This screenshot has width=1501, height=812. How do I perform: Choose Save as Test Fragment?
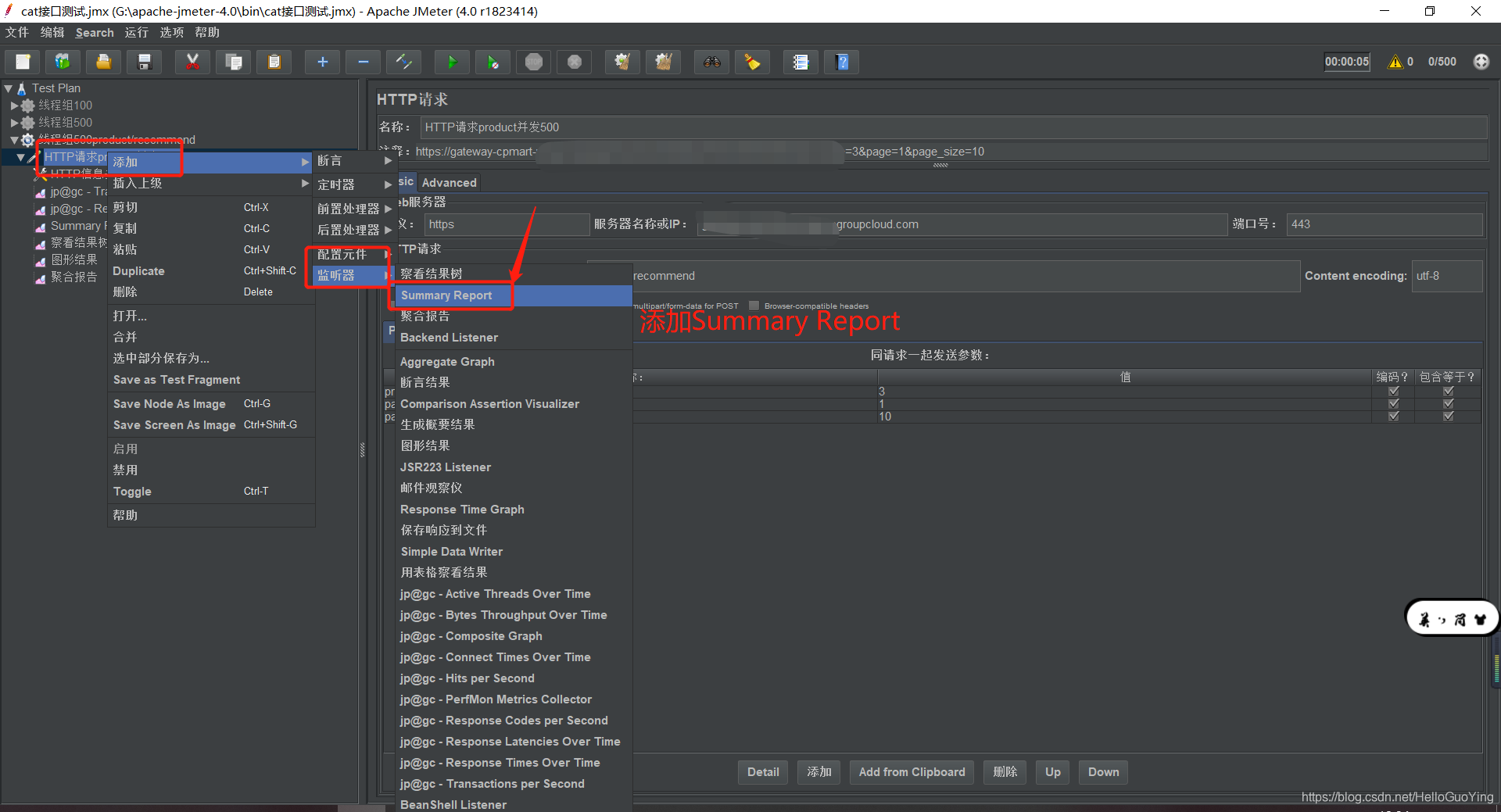[x=211, y=380]
